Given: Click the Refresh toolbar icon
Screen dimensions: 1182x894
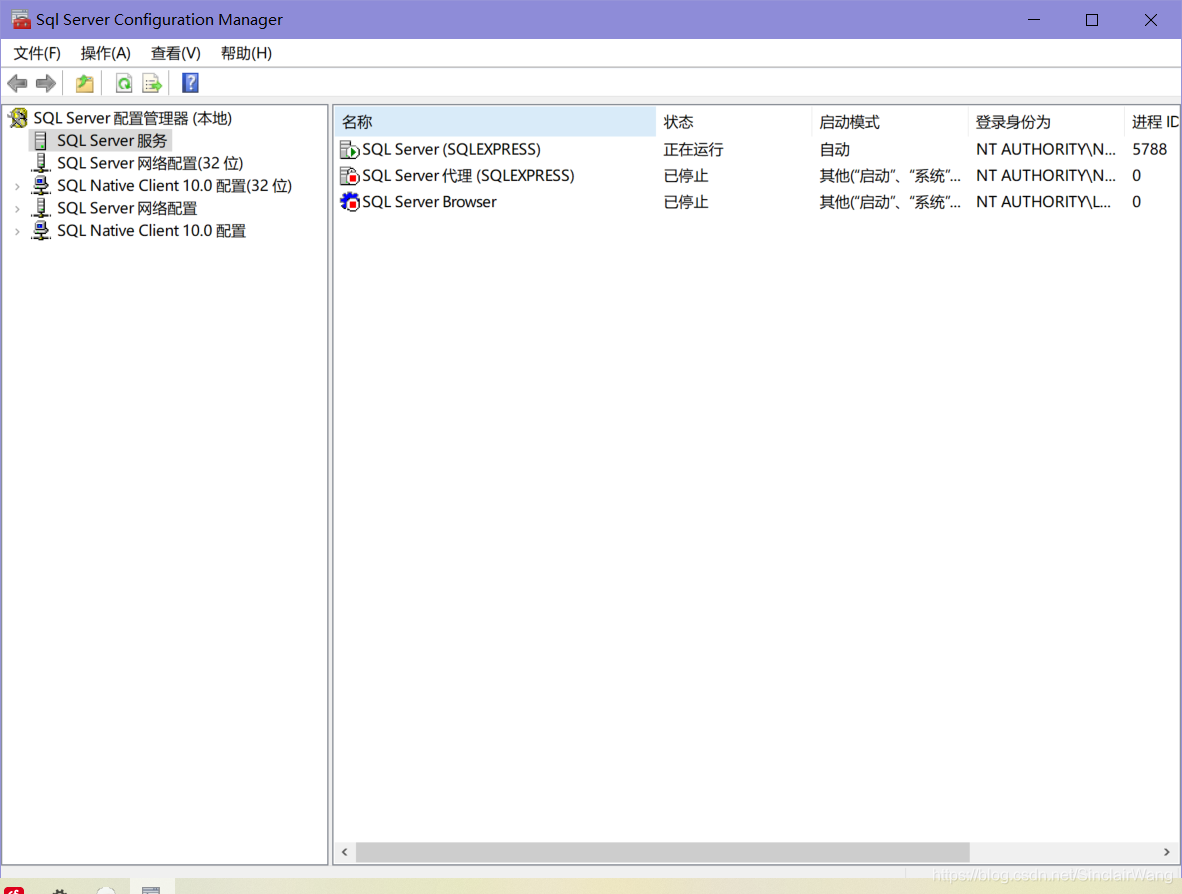Looking at the screenshot, I should coord(124,84).
